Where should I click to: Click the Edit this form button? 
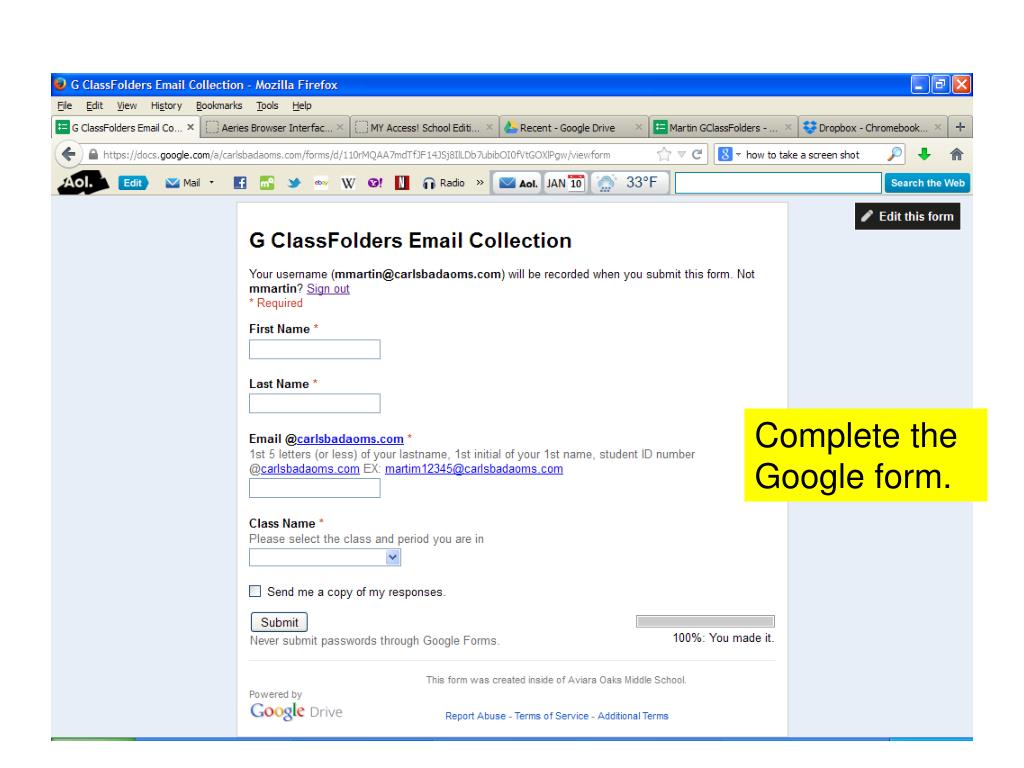pos(907,217)
